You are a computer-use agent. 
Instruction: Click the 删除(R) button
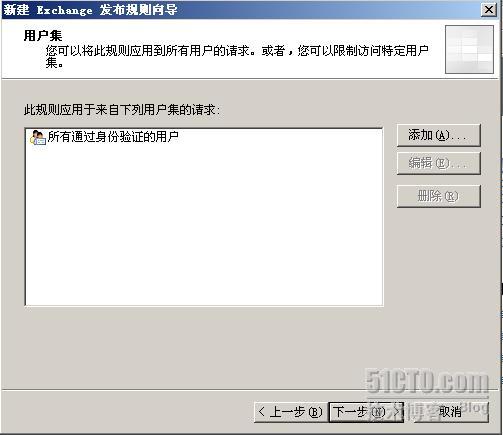[x=439, y=196]
